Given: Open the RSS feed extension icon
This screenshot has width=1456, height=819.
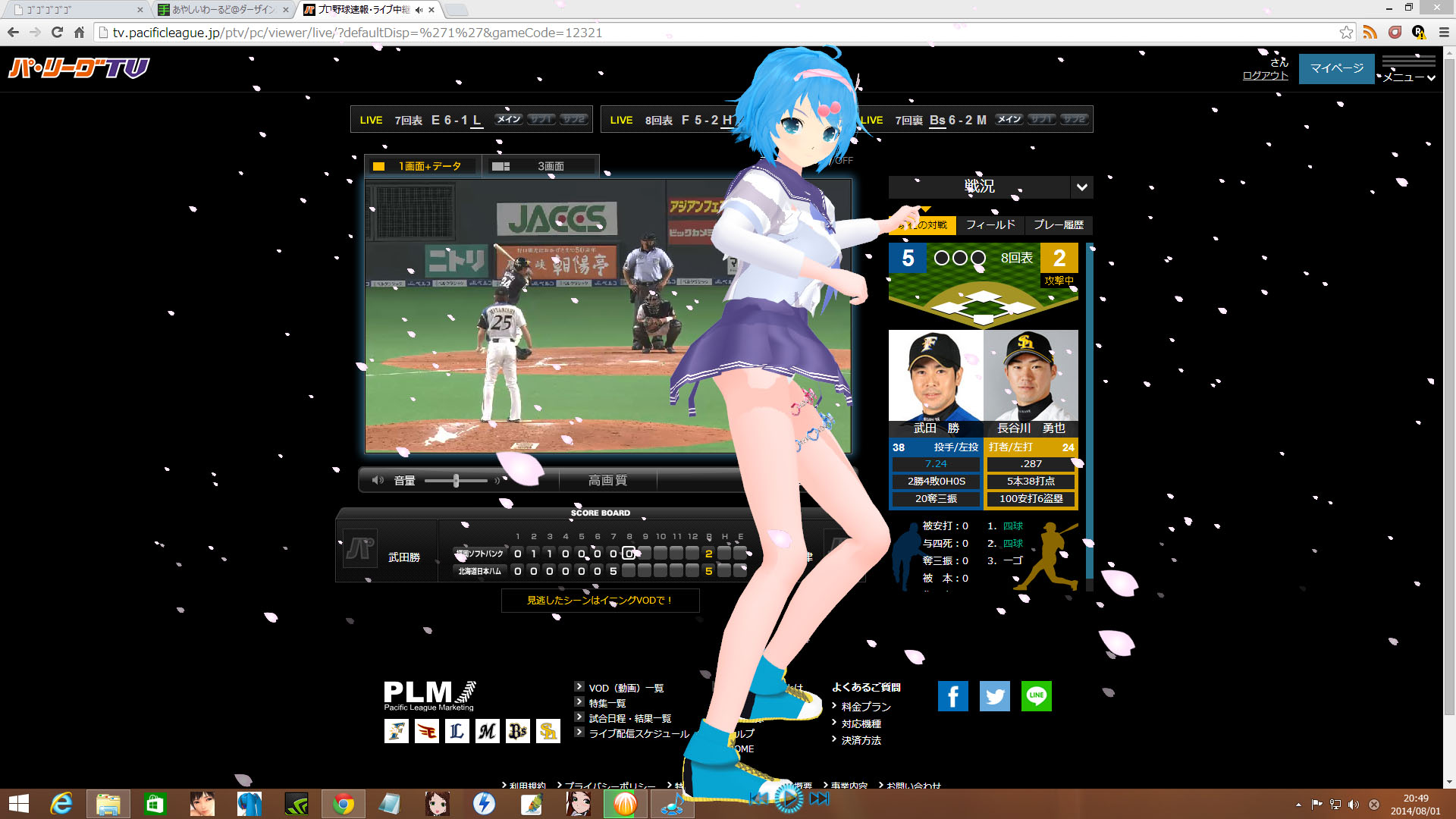Looking at the screenshot, I should pos(1370,32).
